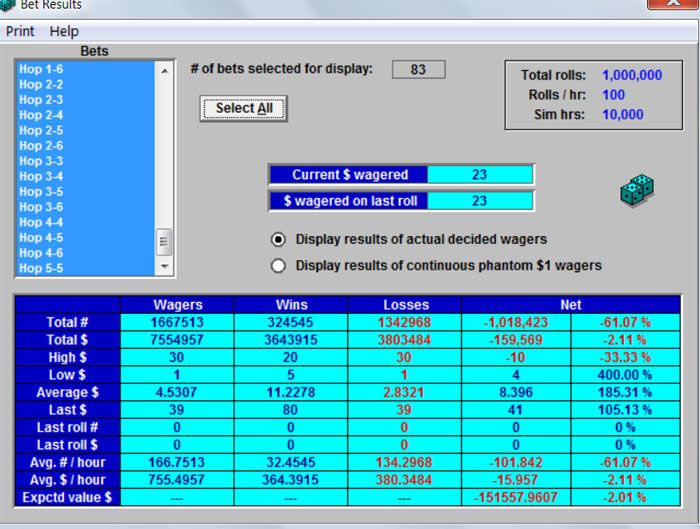Click Avg. $ / hour wagers cell 755.4957
700x529 pixels.
[x=177, y=480]
